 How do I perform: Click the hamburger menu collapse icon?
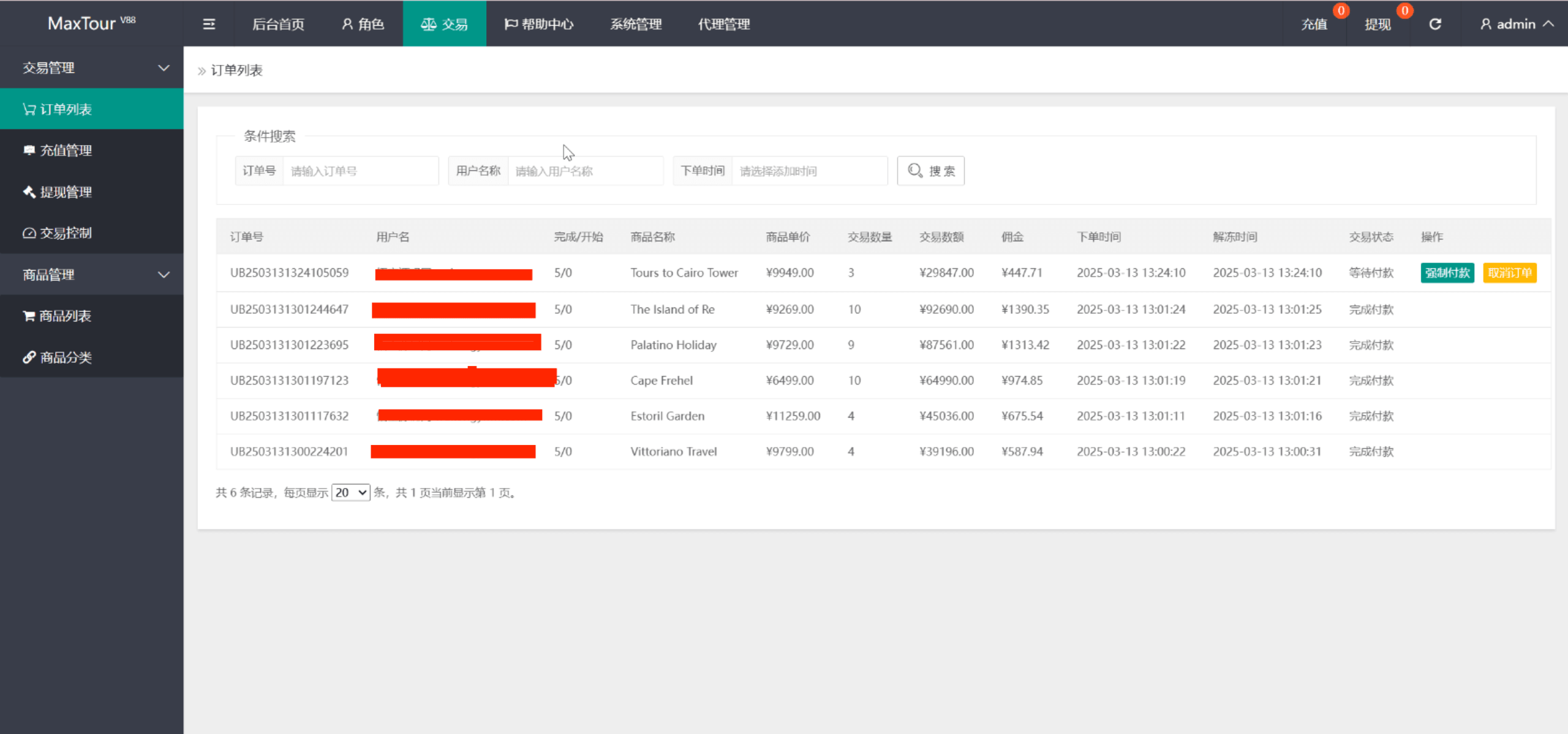pos(209,24)
